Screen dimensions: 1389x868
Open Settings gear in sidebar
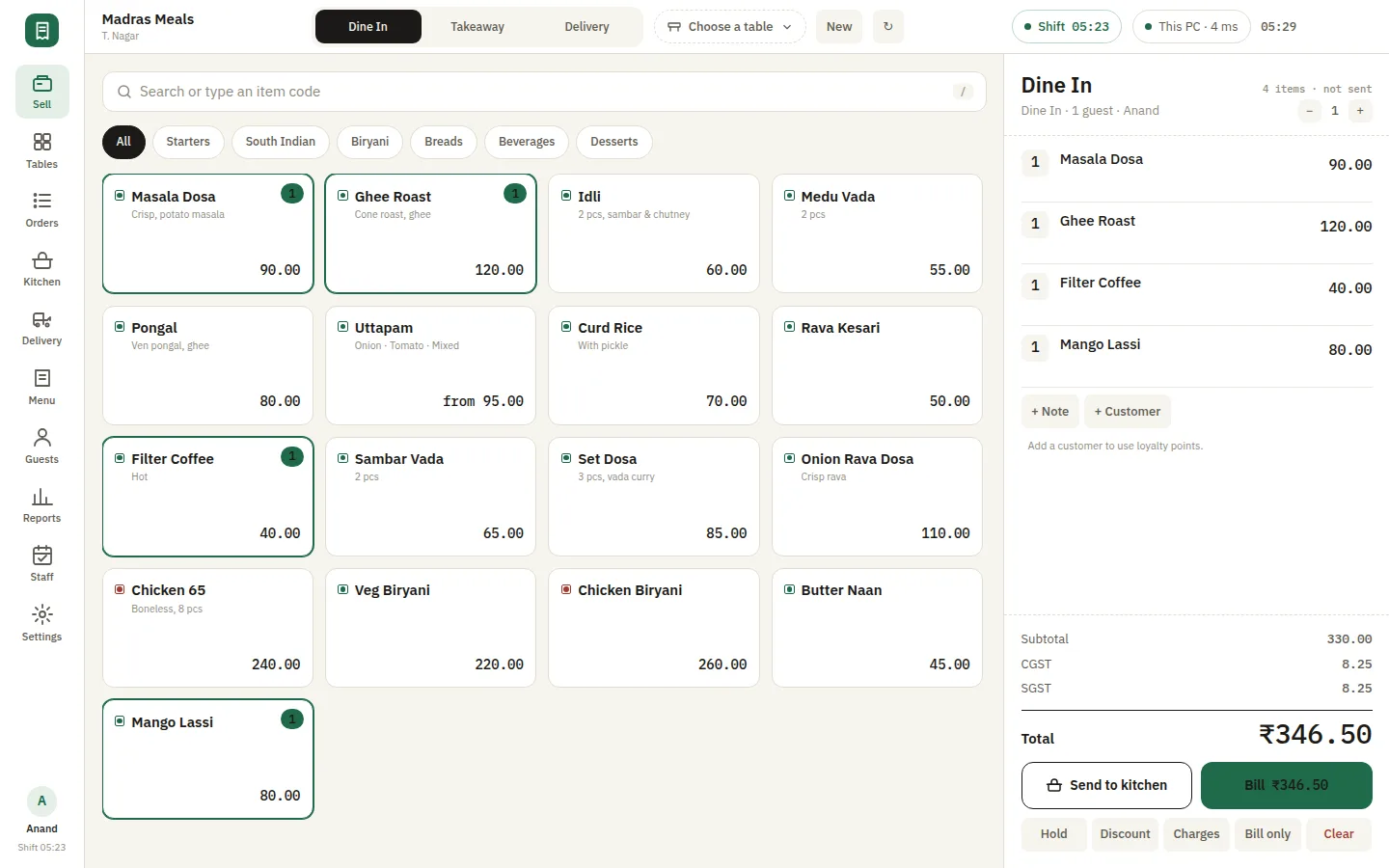tap(41, 624)
